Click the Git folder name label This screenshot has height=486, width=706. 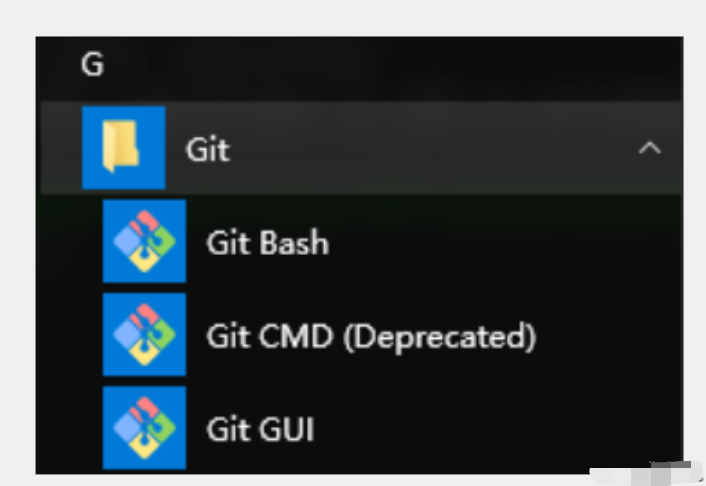click(x=208, y=150)
